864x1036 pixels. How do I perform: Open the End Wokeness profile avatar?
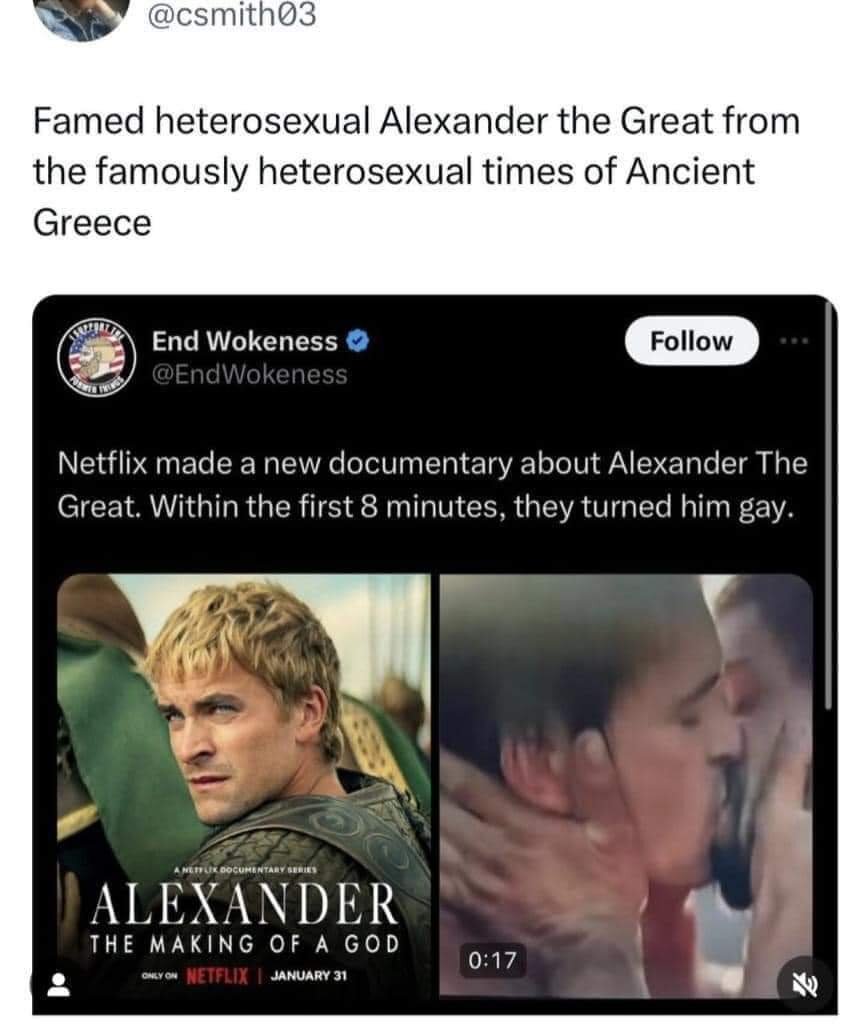click(x=97, y=357)
